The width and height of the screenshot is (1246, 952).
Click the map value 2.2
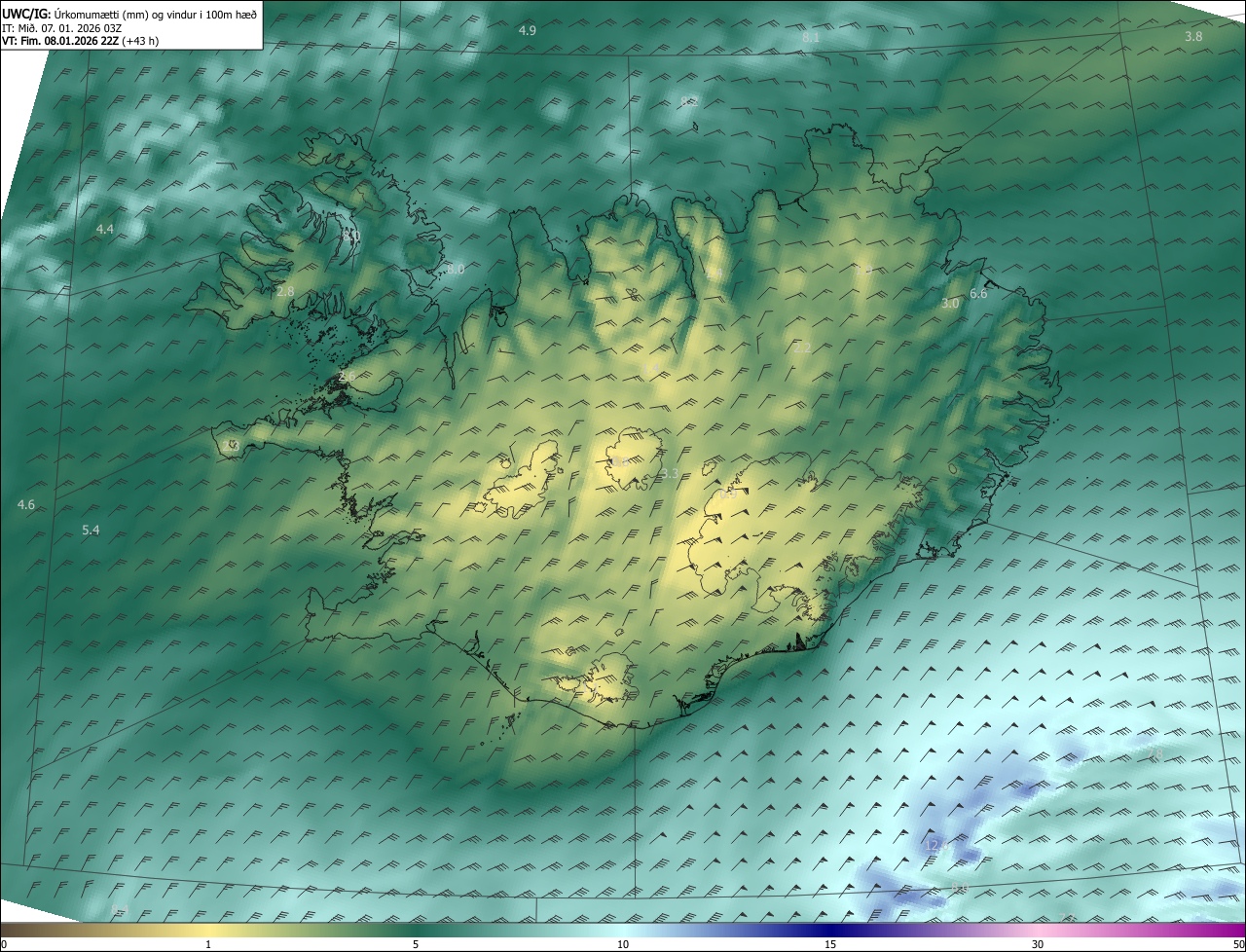tap(802, 348)
